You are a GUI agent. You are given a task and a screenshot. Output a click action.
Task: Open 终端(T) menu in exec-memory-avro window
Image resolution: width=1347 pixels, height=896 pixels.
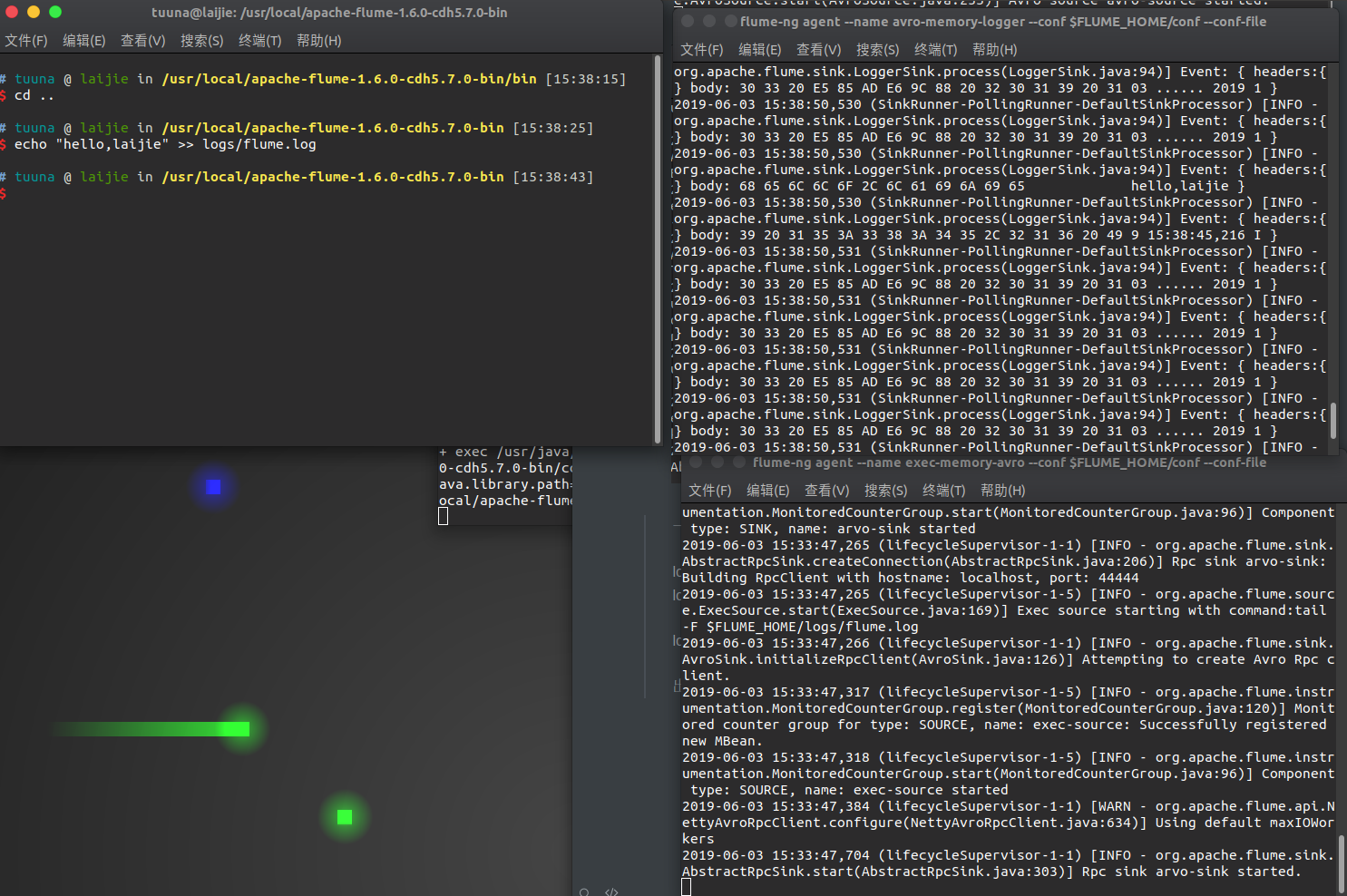pyautogui.click(x=943, y=491)
